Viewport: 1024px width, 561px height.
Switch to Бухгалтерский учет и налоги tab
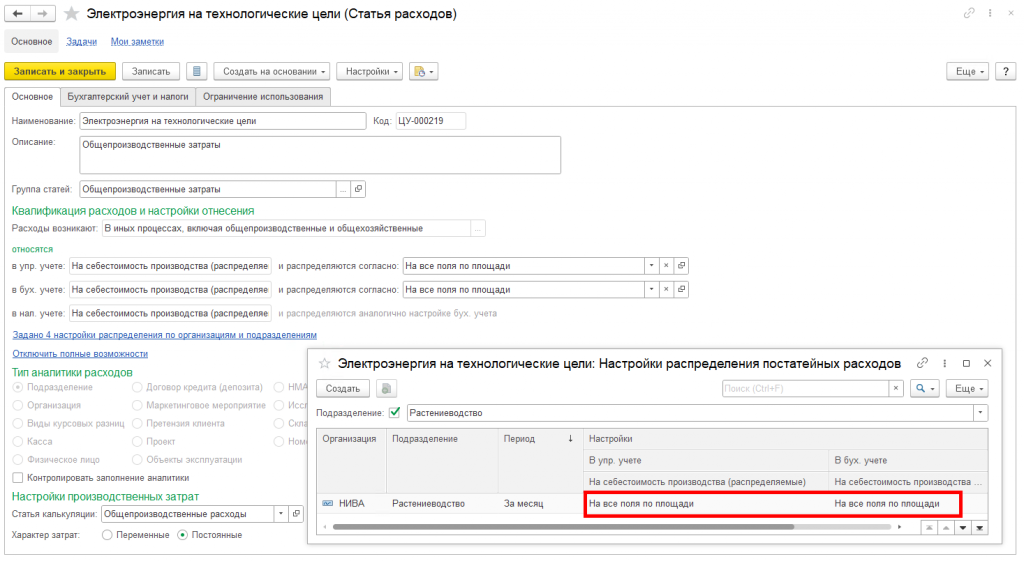click(128, 97)
